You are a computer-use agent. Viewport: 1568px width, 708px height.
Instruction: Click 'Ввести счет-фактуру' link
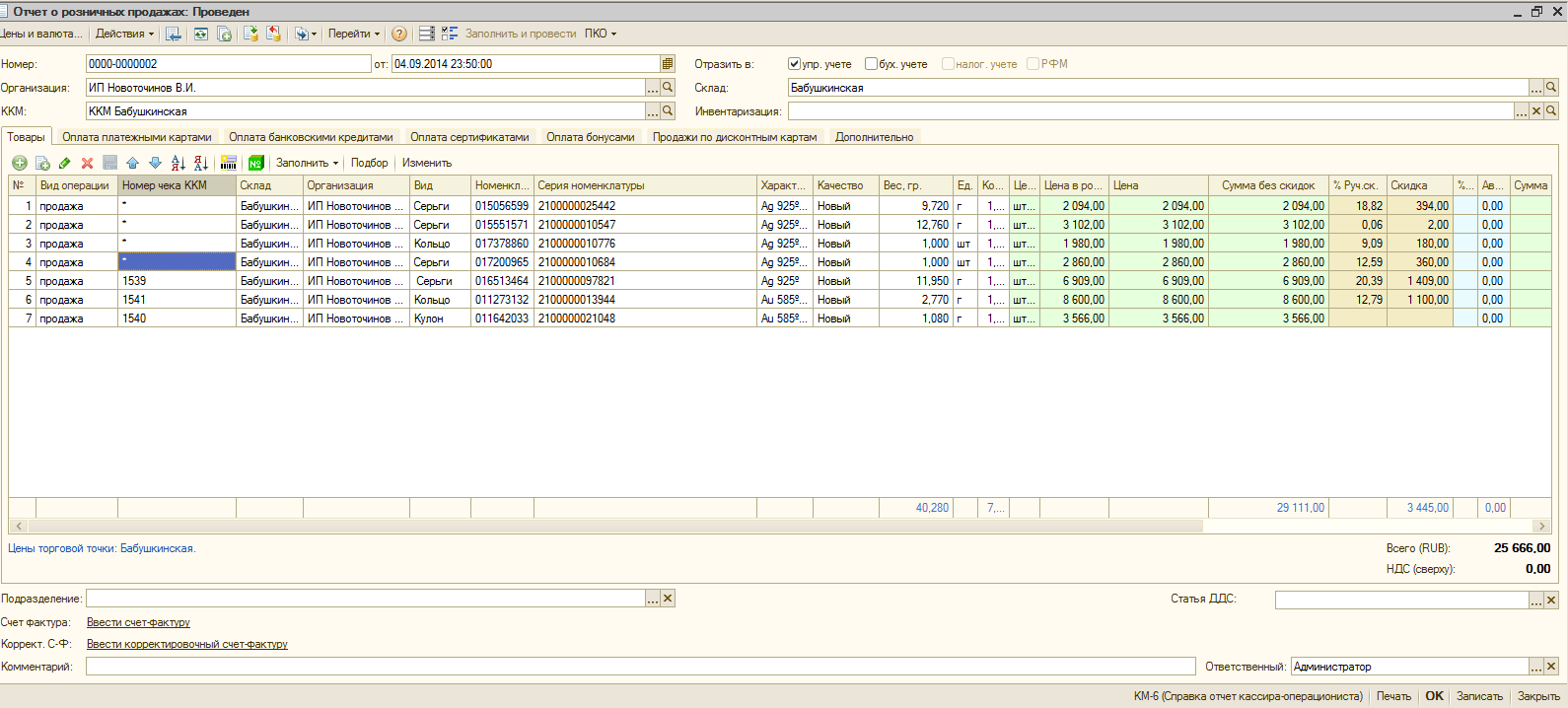(138, 622)
